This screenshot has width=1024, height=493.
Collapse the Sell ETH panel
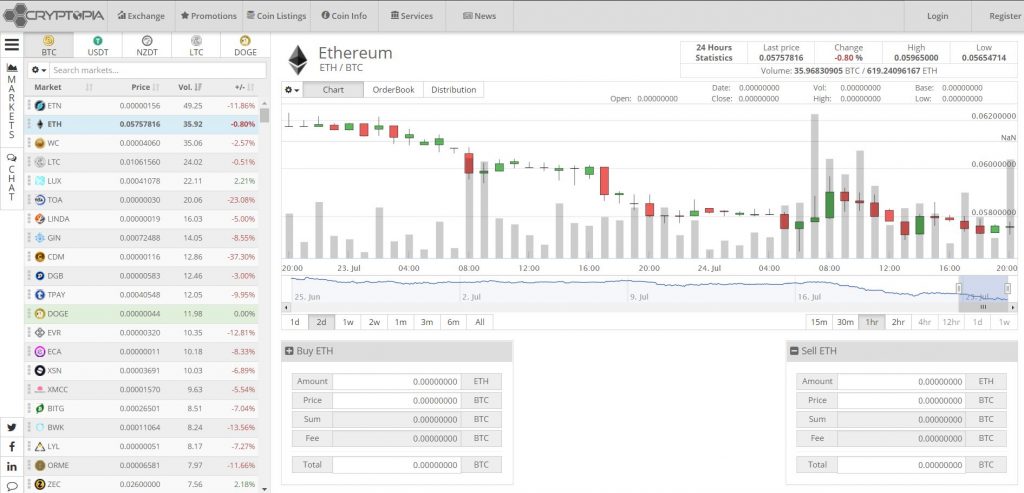[x=794, y=351]
